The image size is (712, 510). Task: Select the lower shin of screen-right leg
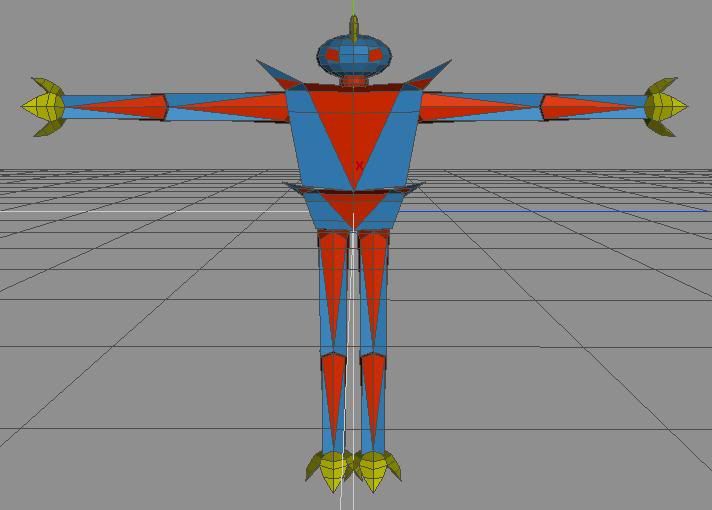(x=374, y=403)
